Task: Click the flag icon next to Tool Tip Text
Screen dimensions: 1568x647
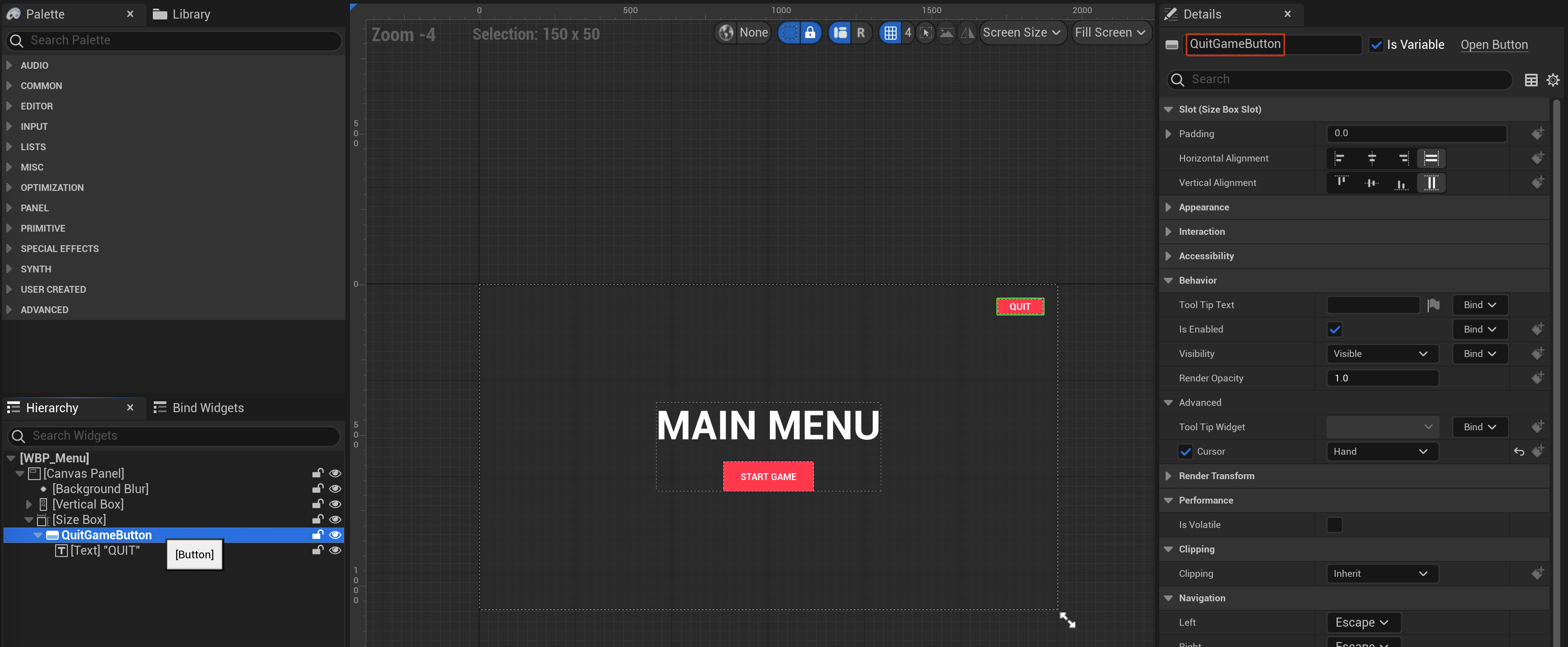Action: point(1433,304)
